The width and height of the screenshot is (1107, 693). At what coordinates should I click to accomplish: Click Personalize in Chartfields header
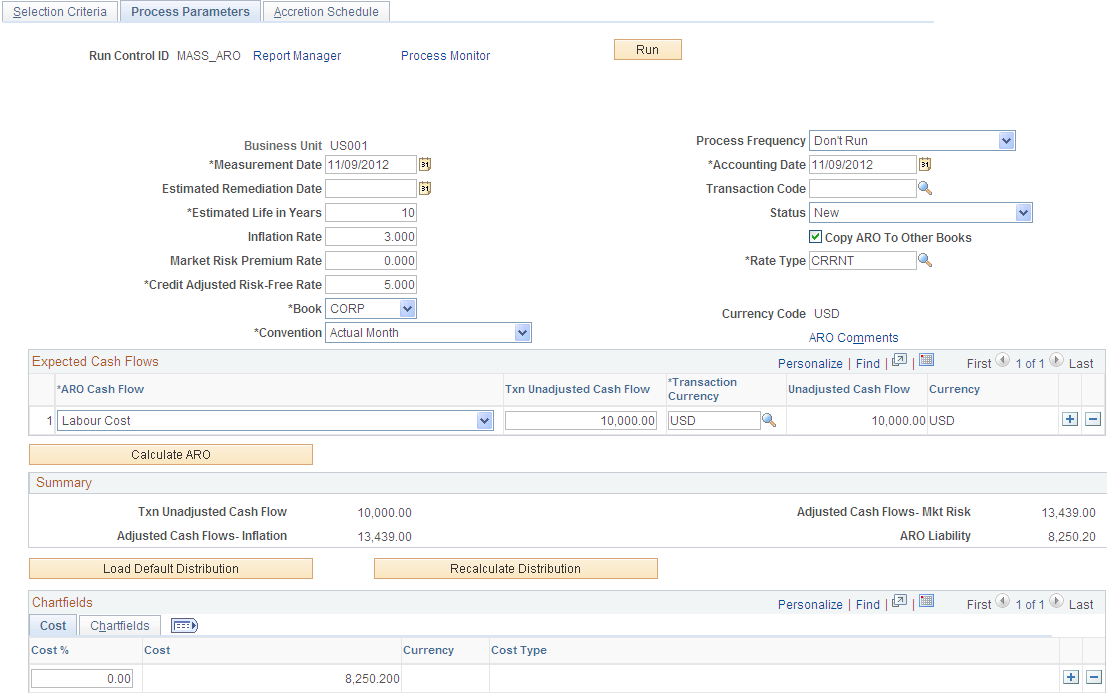click(x=810, y=605)
